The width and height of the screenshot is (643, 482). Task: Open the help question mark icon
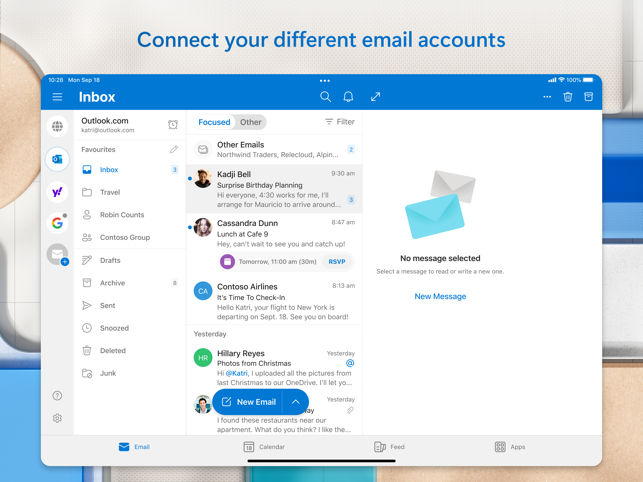coord(57,395)
